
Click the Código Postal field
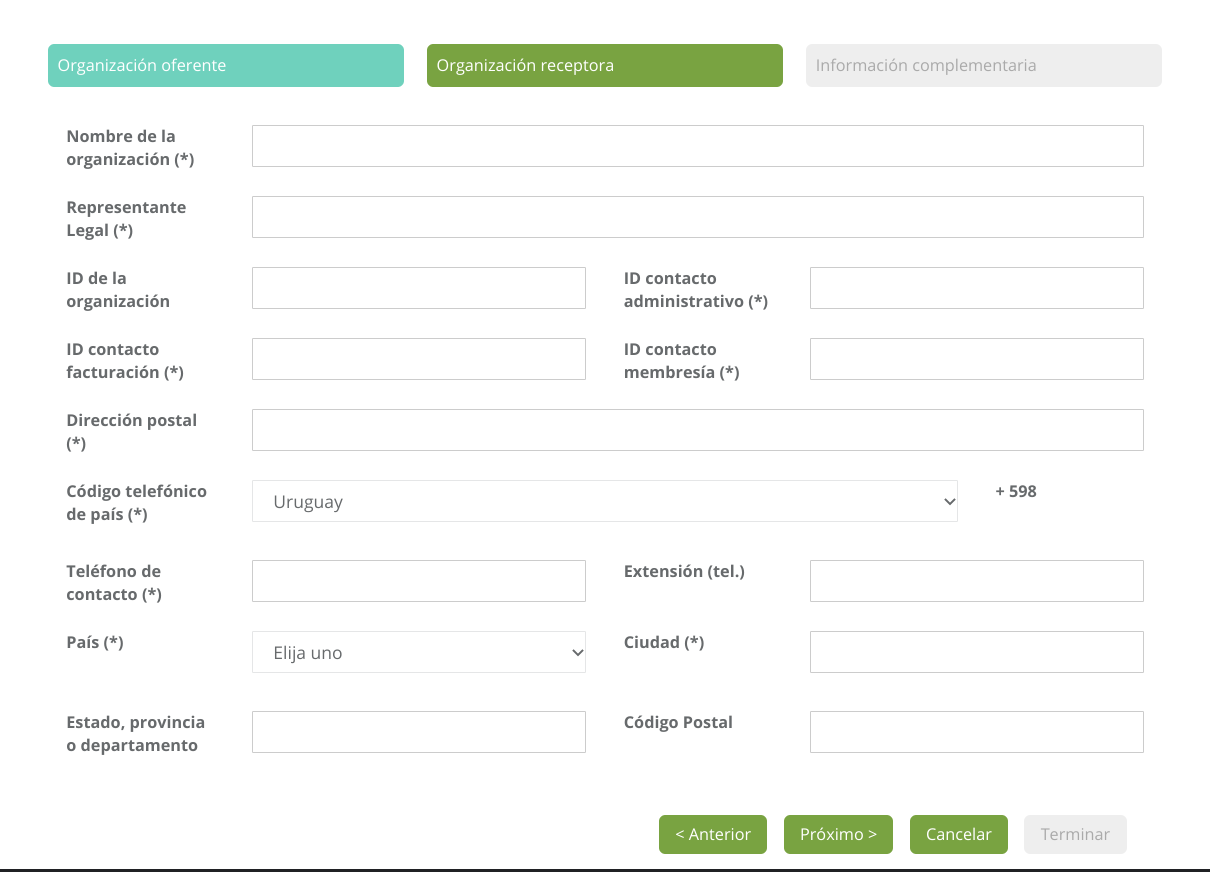(x=976, y=732)
